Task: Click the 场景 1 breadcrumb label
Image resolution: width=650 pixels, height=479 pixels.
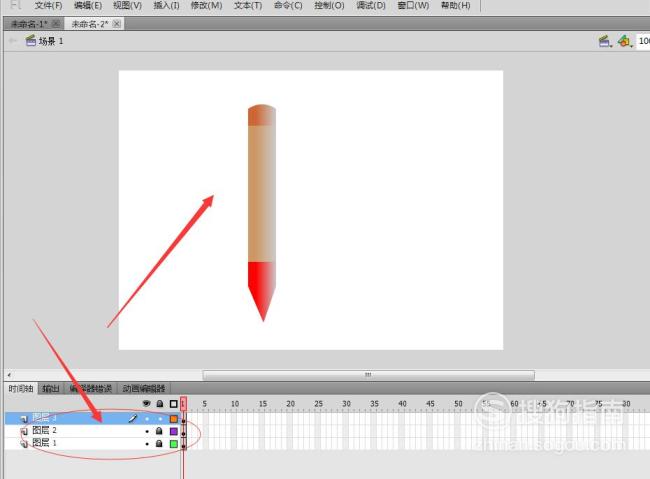Action: 51,41
